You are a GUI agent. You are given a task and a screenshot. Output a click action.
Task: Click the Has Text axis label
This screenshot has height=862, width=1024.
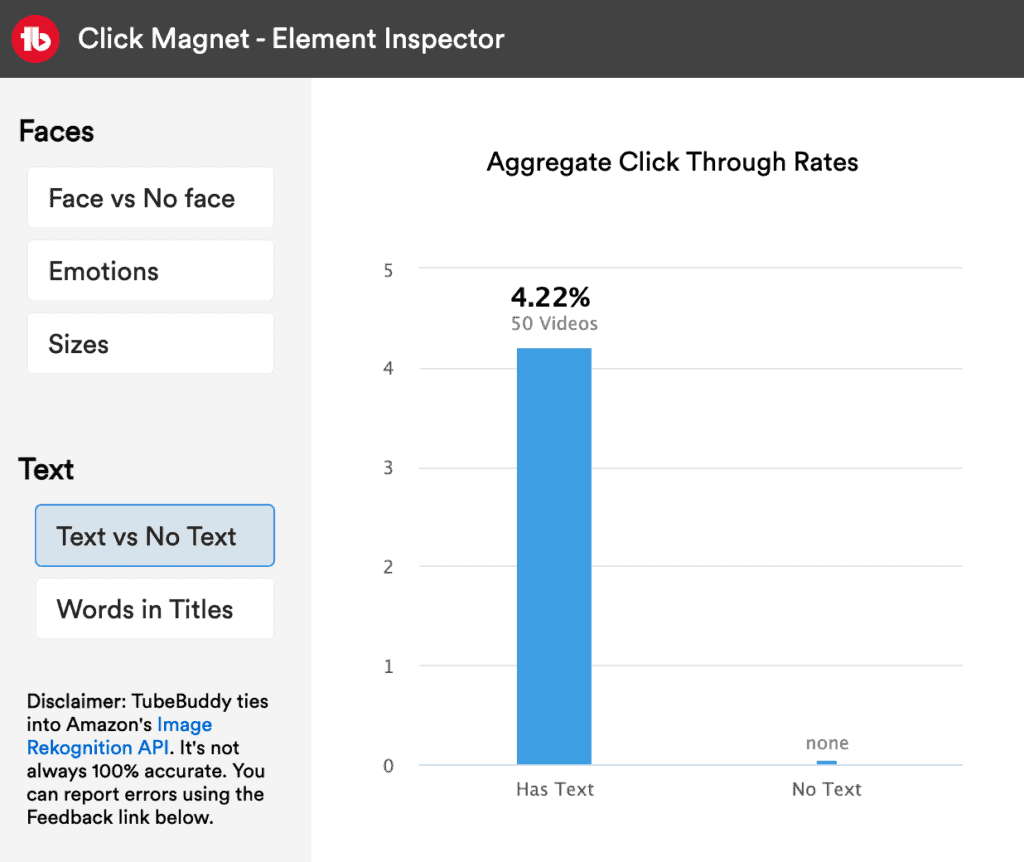coord(554,789)
